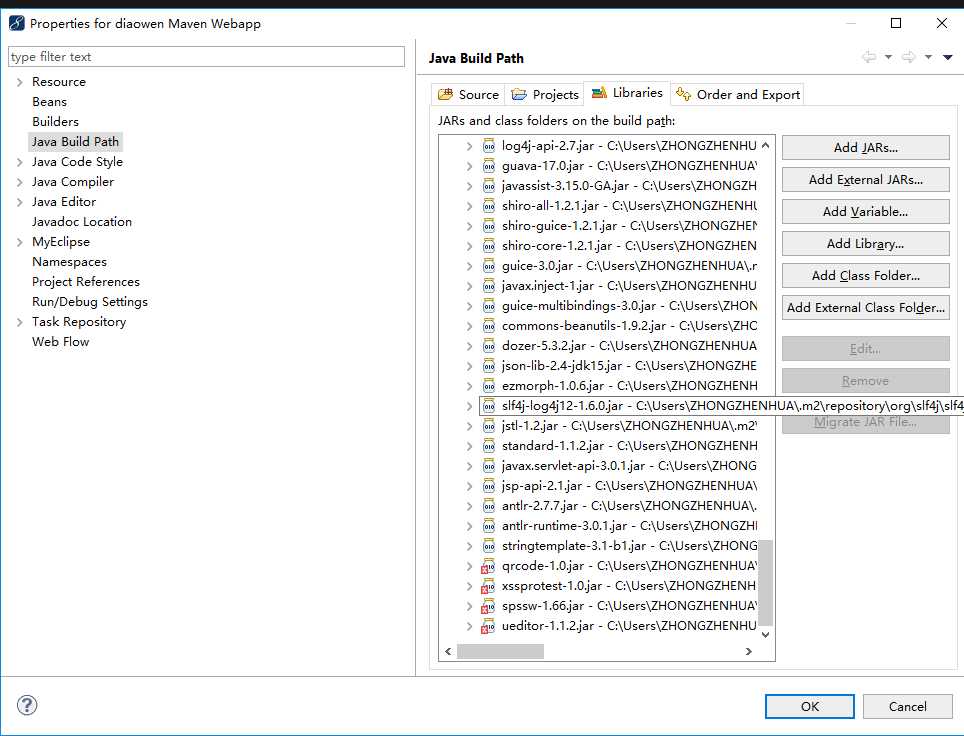The height and width of the screenshot is (736, 964).
Task: Expand the Java Compiler node
Action: pos(20,182)
